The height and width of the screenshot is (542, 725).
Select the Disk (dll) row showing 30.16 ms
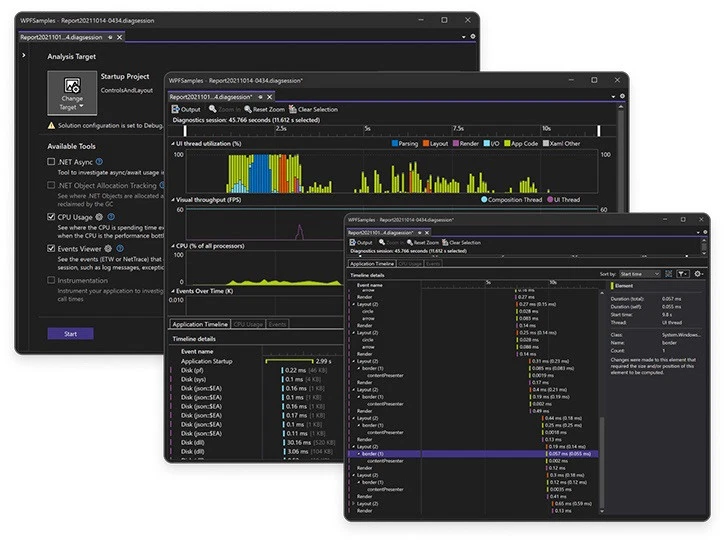(x=256, y=443)
